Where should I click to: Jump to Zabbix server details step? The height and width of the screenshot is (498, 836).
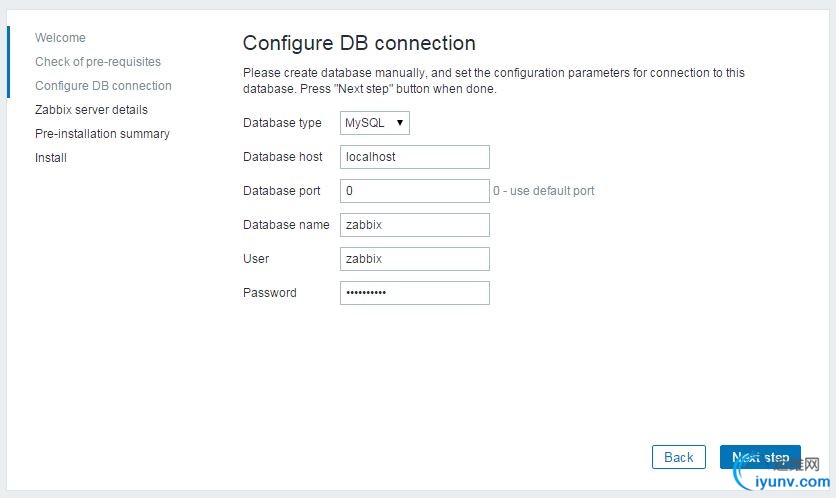coord(91,110)
